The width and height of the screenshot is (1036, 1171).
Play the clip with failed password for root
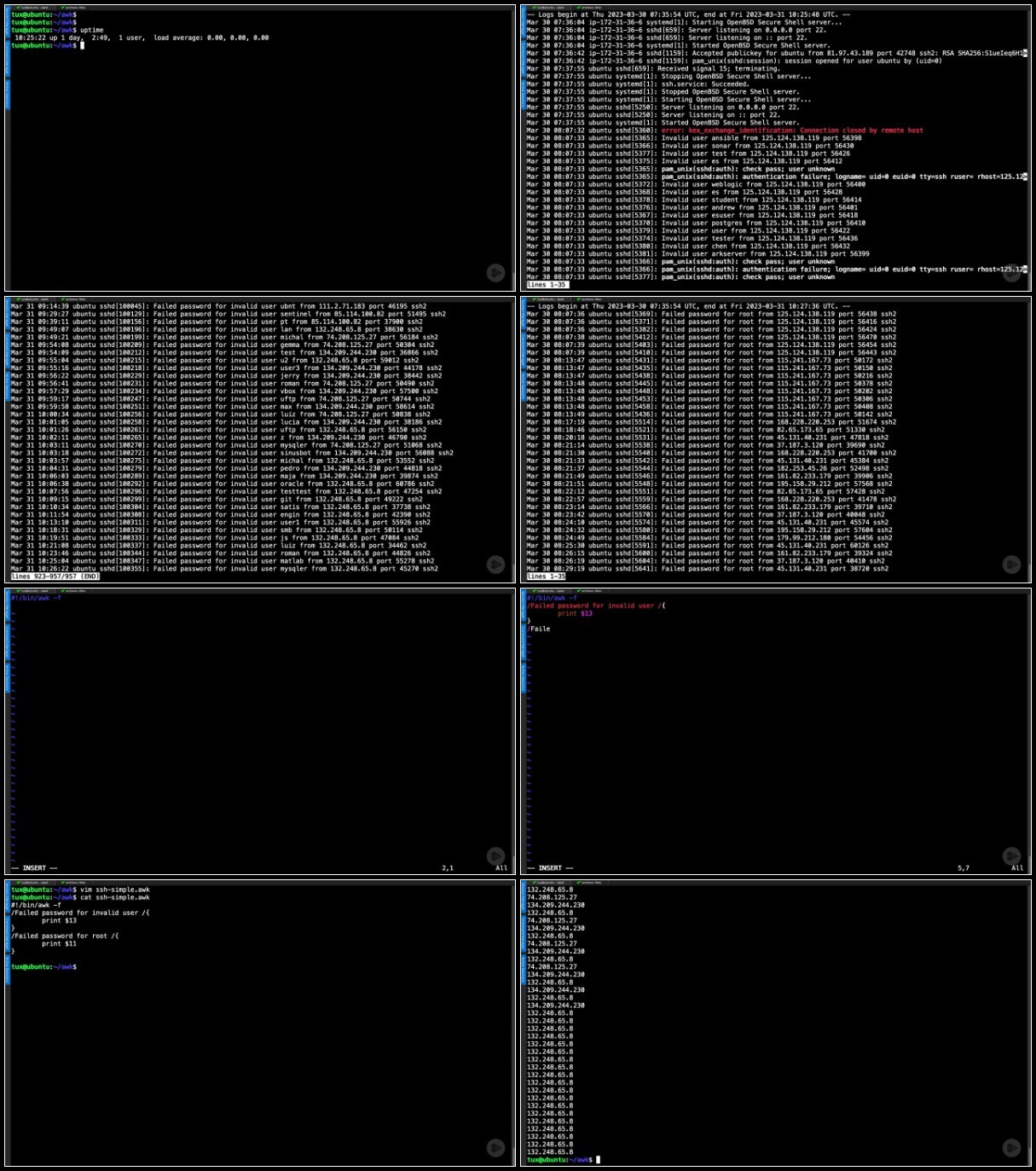pos(1011,565)
